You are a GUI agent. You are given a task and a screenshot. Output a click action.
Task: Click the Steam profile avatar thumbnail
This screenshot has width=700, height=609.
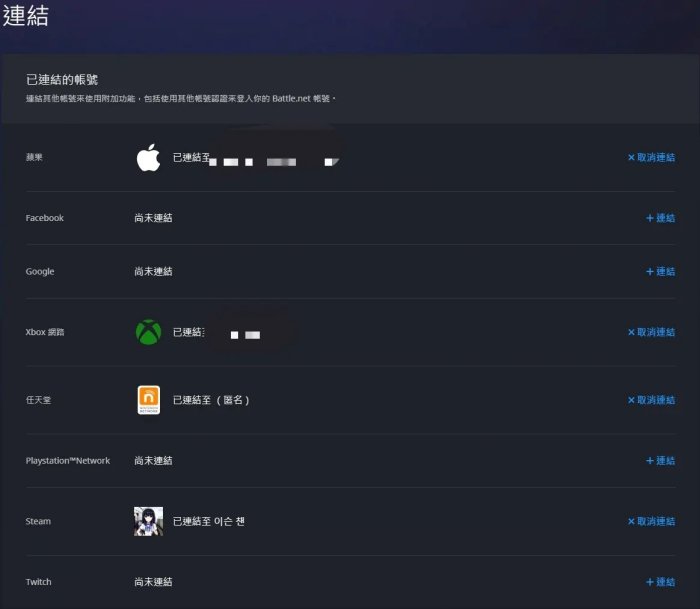click(148, 521)
